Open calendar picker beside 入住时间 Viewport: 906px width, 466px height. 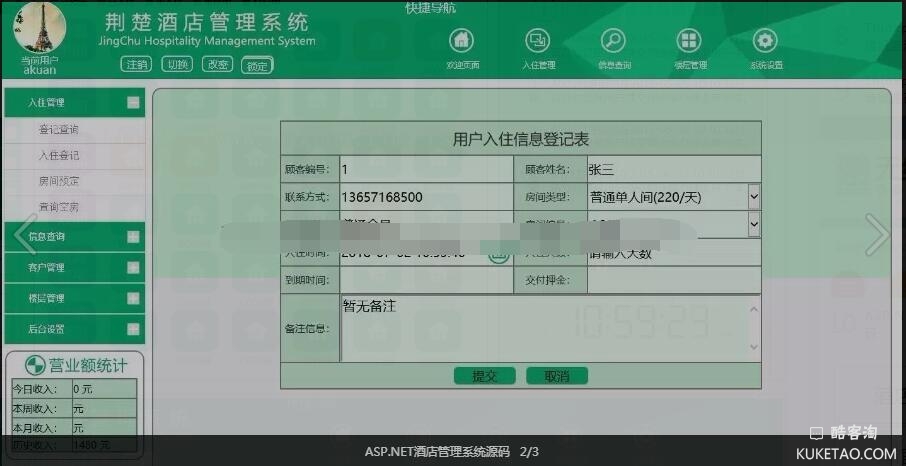(x=499, y=254)
